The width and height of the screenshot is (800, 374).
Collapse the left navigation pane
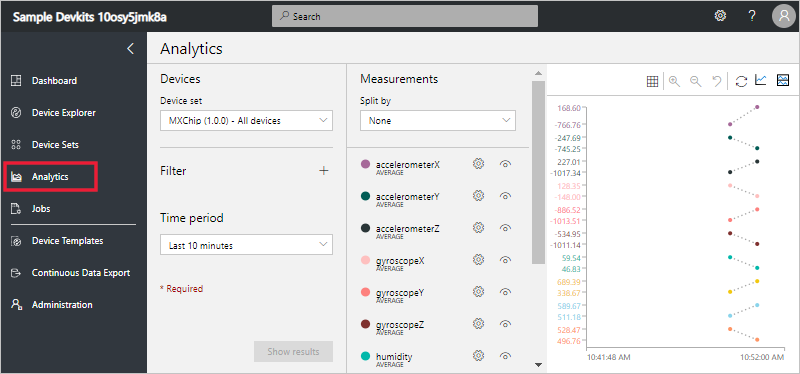click(x=131, y=48)
